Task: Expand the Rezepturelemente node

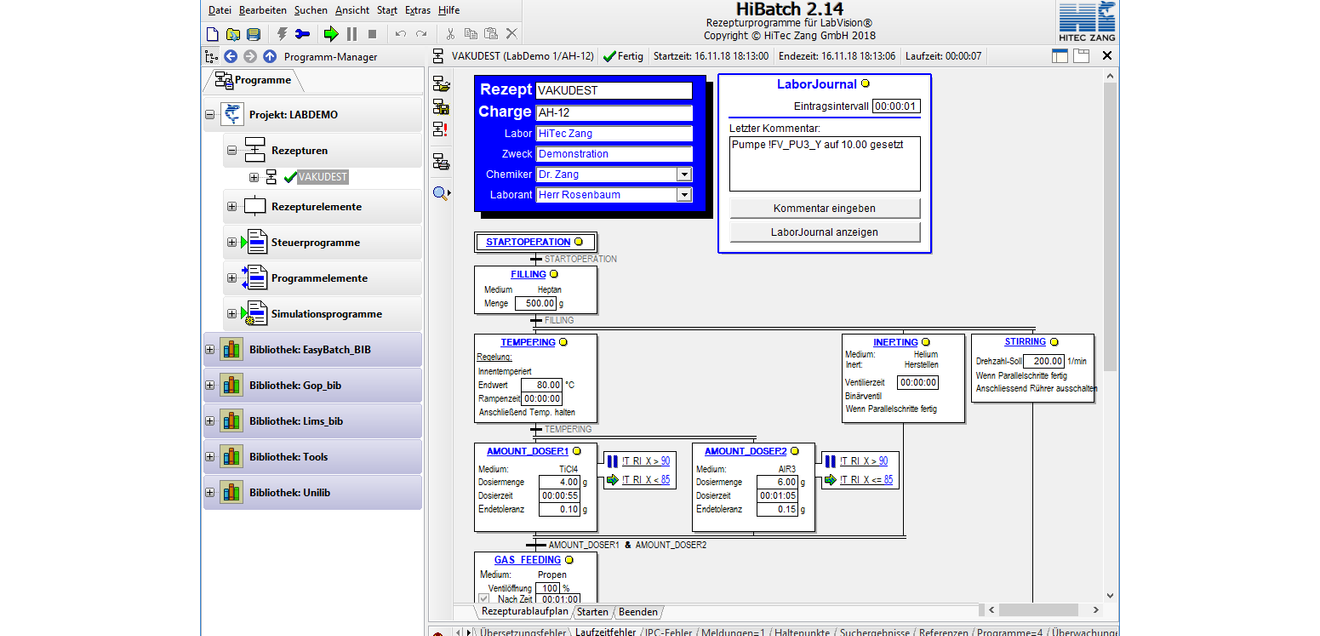Action: tap(232, 207)
